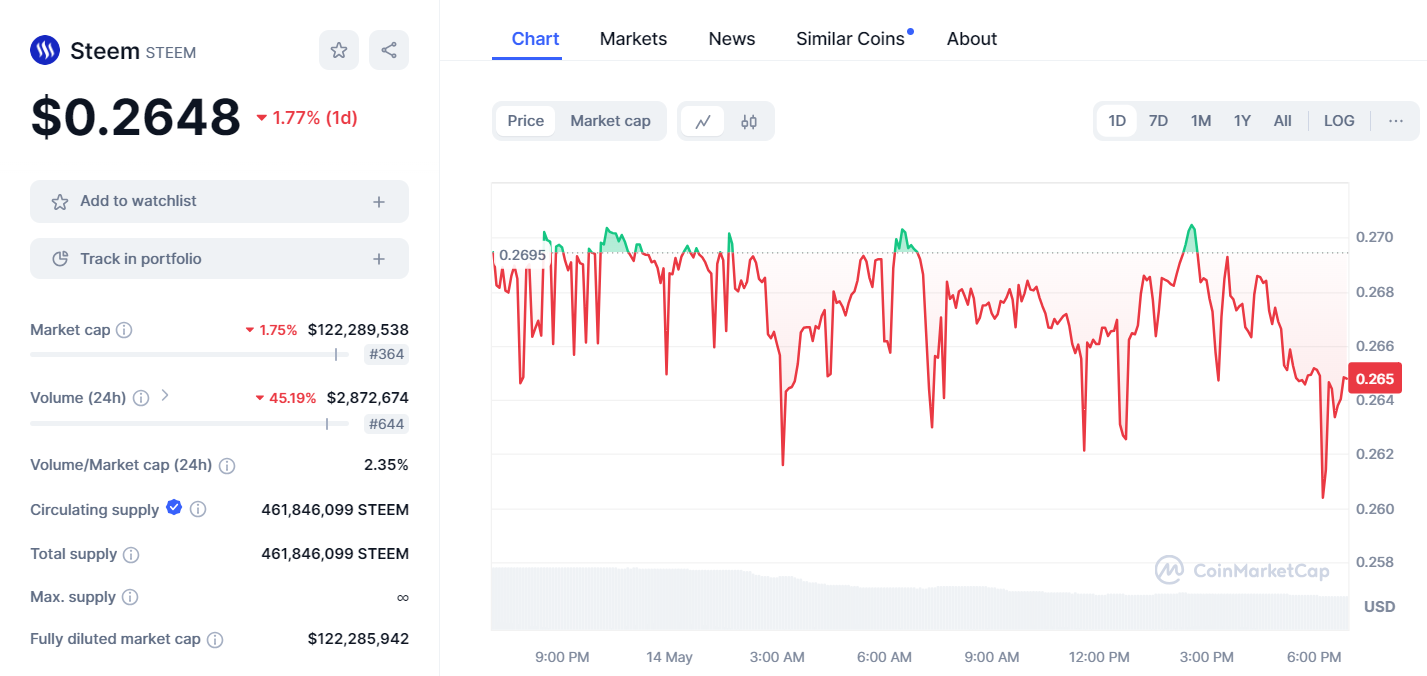This screenshot has width=1427, height=676.
Task: Click the 12:00 PM time axis label
Action: [x=1099, y=657]
